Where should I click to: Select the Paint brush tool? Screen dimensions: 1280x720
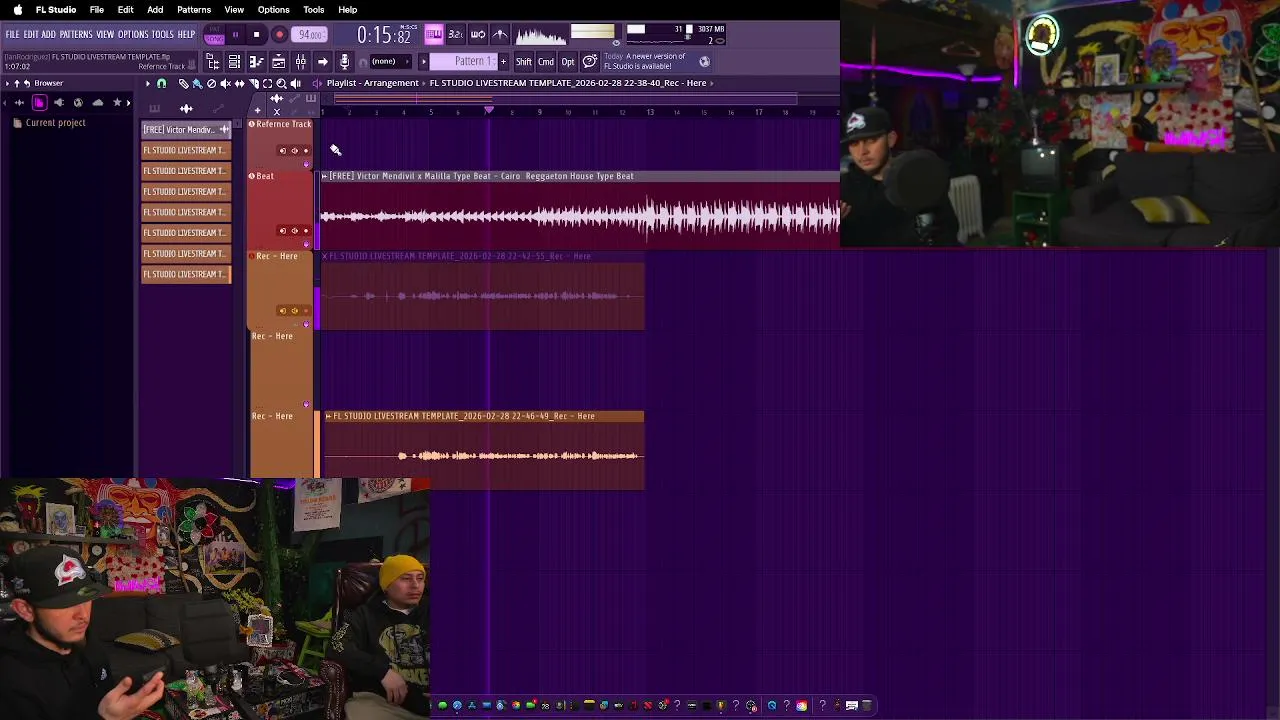[x=197, y=84]
